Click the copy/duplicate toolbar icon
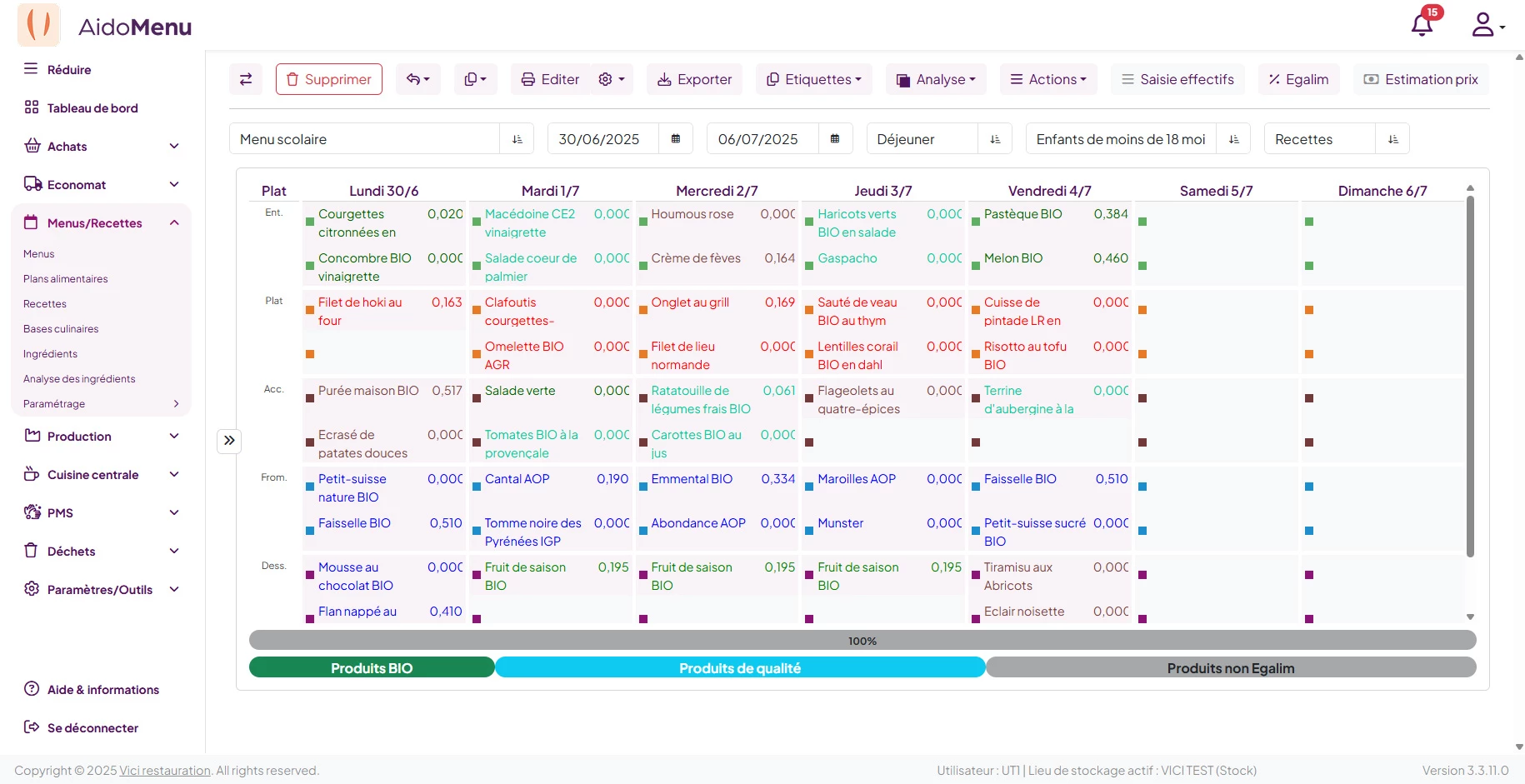This screenshot has height=784, width=1525. pyautogui.click(x=475, y=79)
